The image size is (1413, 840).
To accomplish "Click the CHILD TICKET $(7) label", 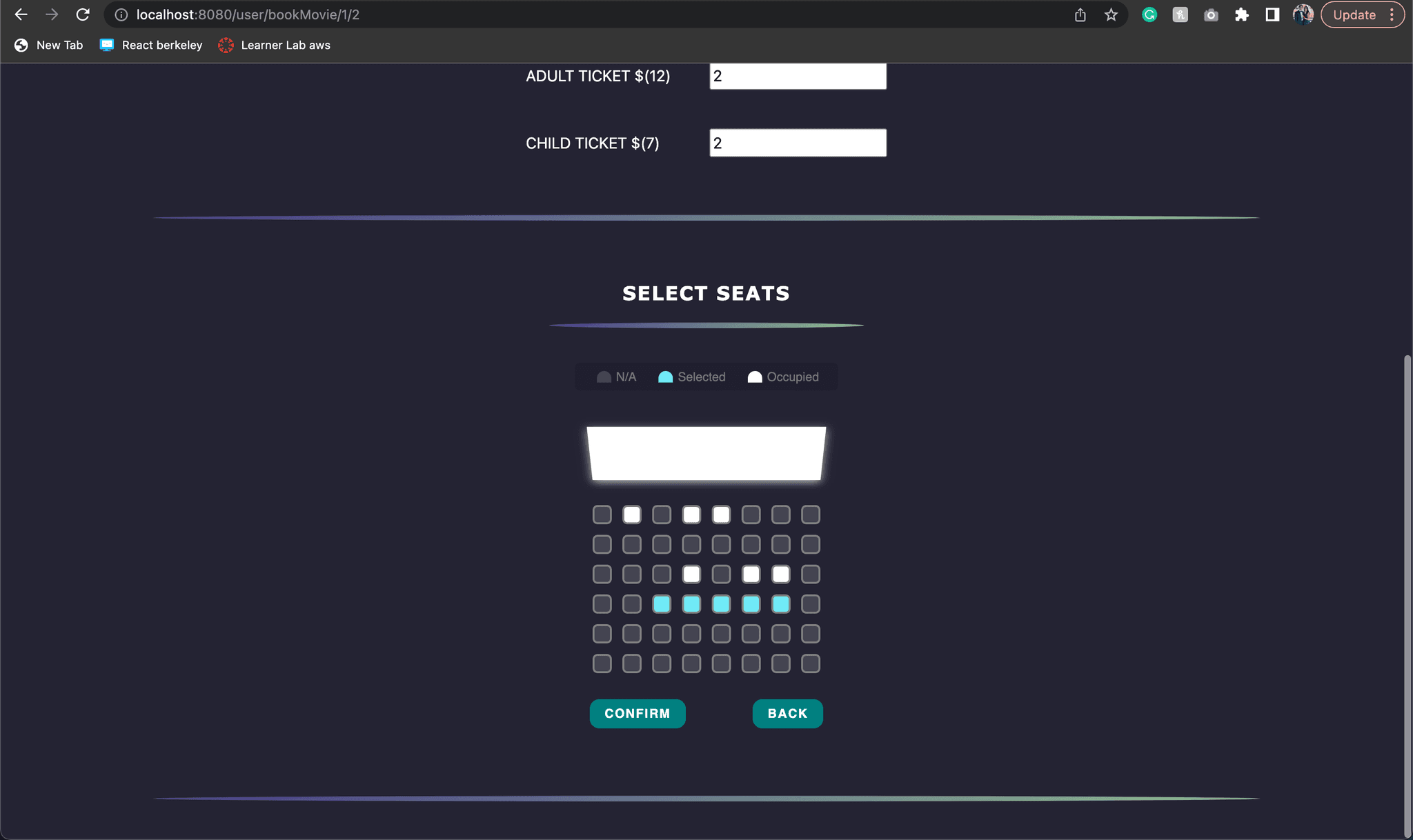I will tap(592, 143).
